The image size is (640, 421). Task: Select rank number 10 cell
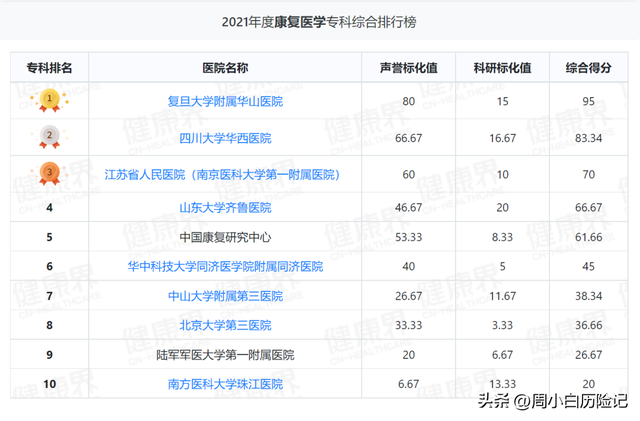[x=49, y=384]
